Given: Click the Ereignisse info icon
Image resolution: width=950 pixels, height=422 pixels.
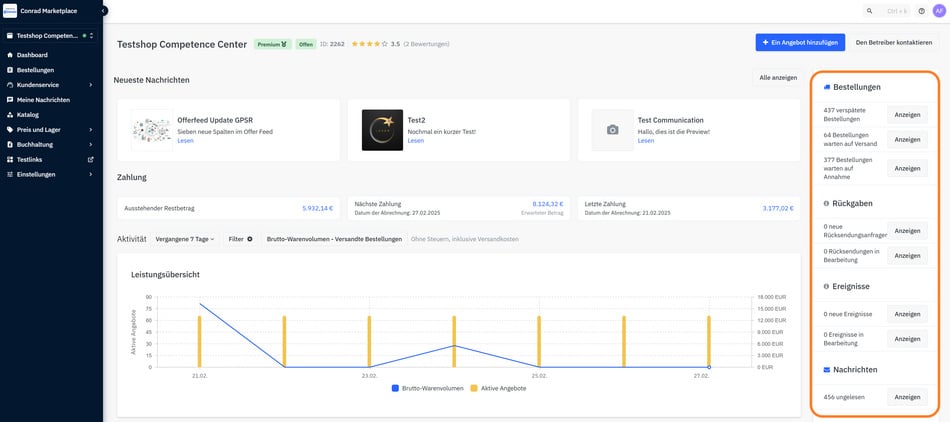Looking at the screenshot, I should point(826,286).
